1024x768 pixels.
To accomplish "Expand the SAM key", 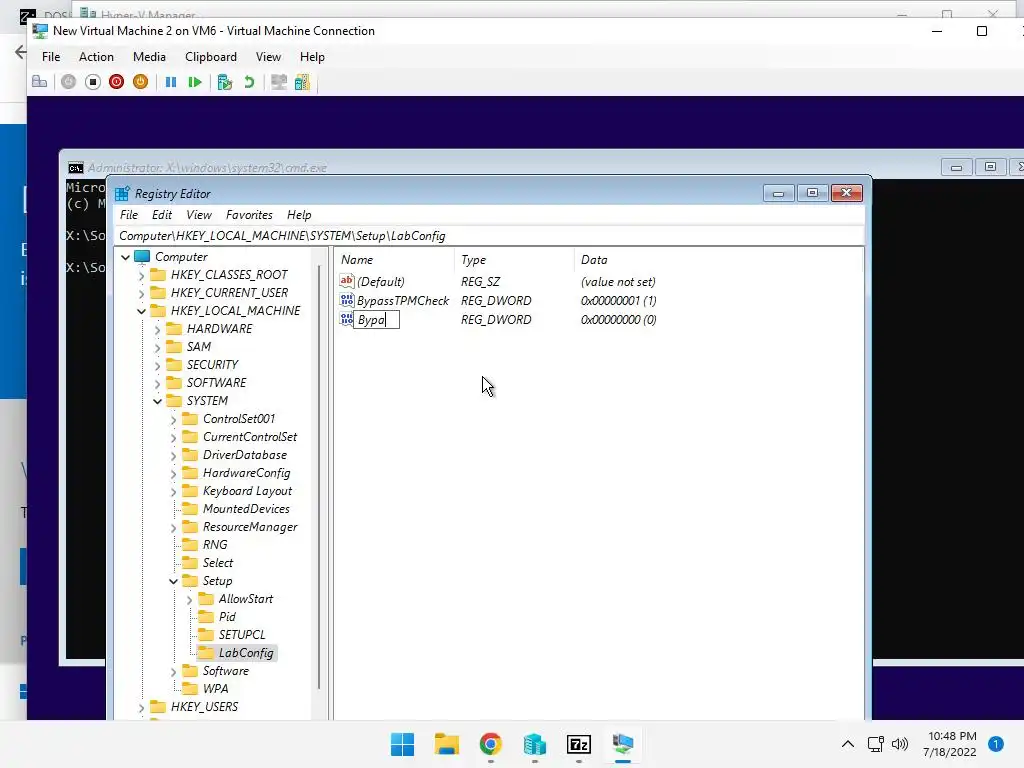I will (x=157, y=347).
